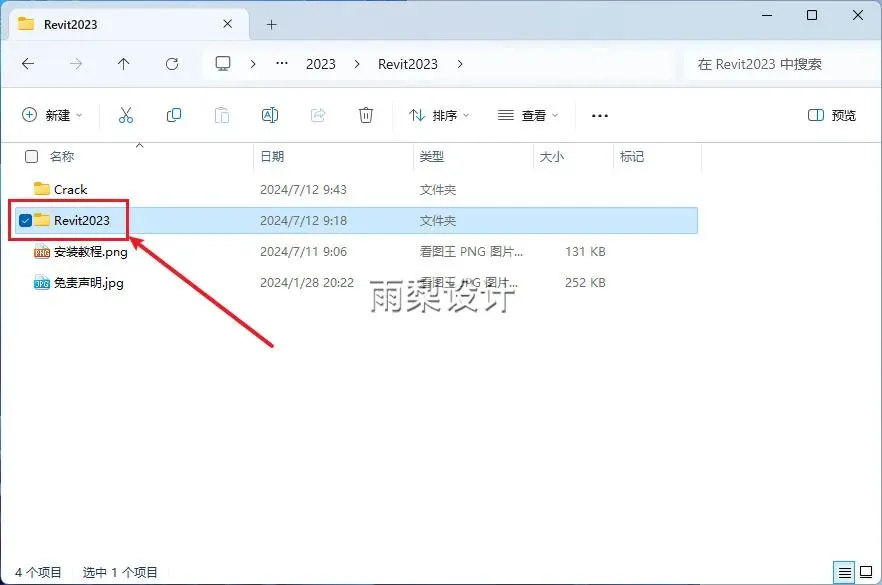Expand the chevron after Revit2023 breadcrumb

tap(460, 64)
